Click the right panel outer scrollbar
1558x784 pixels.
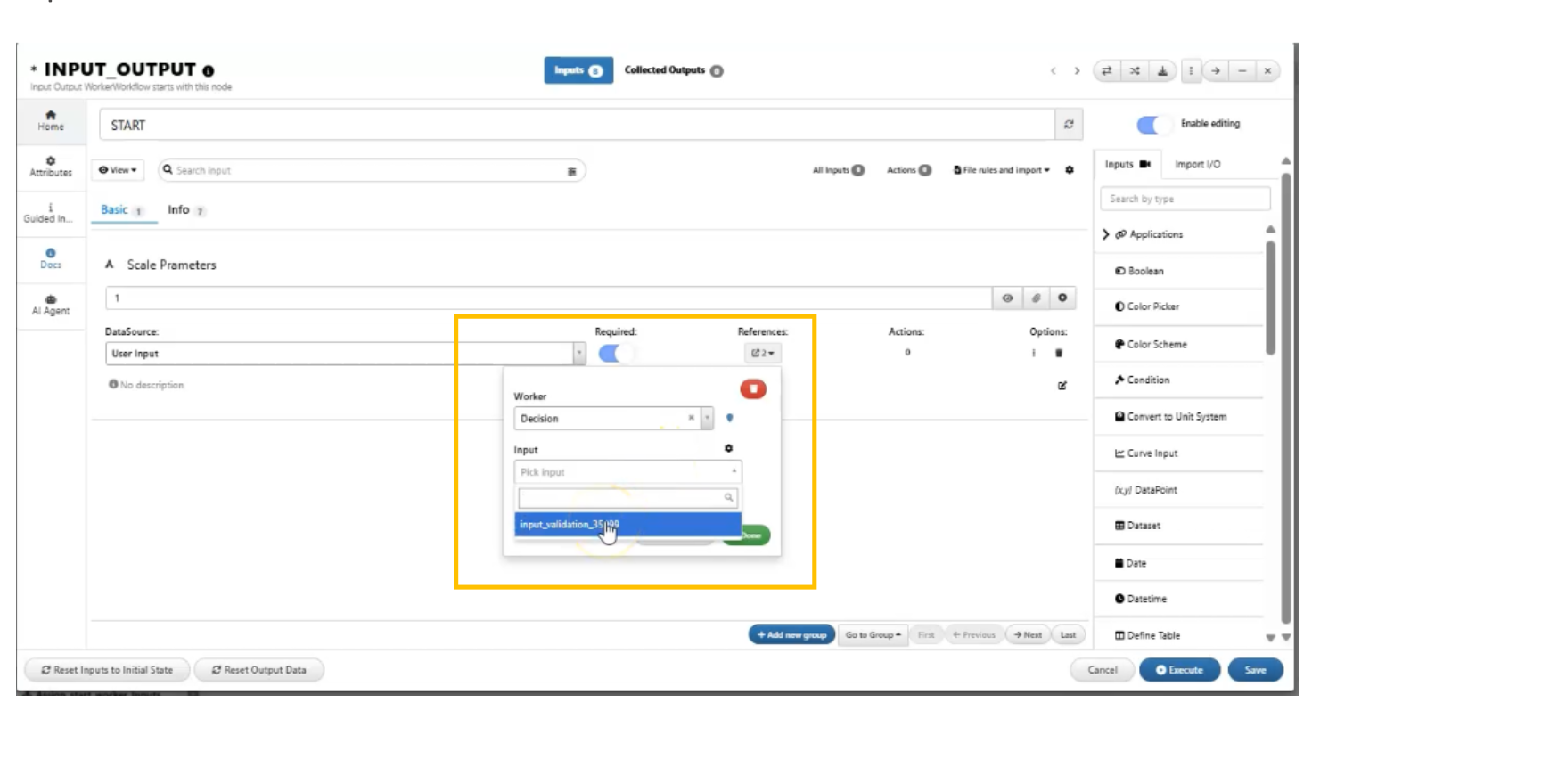(1286, 399)
